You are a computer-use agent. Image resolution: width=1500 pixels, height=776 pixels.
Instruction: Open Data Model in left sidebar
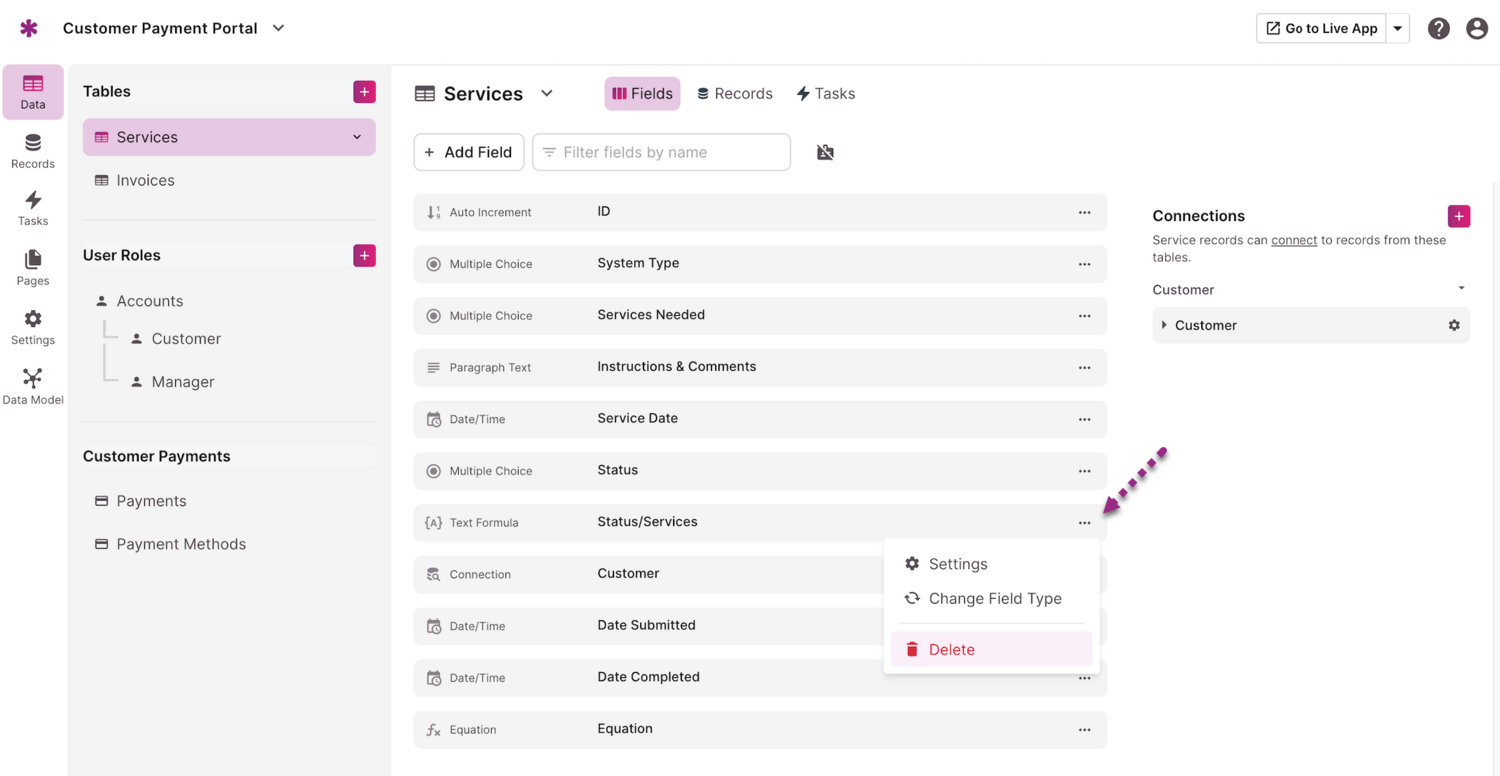pos(32,386)
